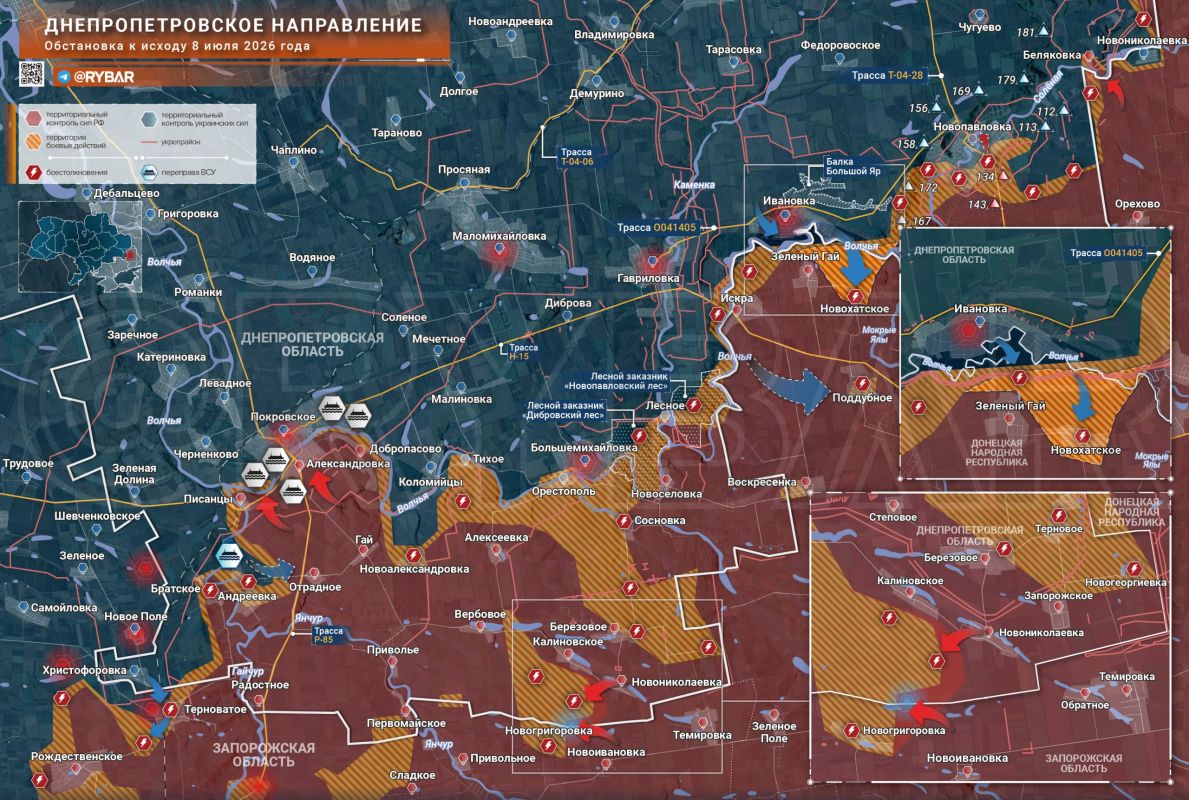
Task: Click the clash icon beside Орестополь / Коломийцы near Волчья
Action: 462,501
